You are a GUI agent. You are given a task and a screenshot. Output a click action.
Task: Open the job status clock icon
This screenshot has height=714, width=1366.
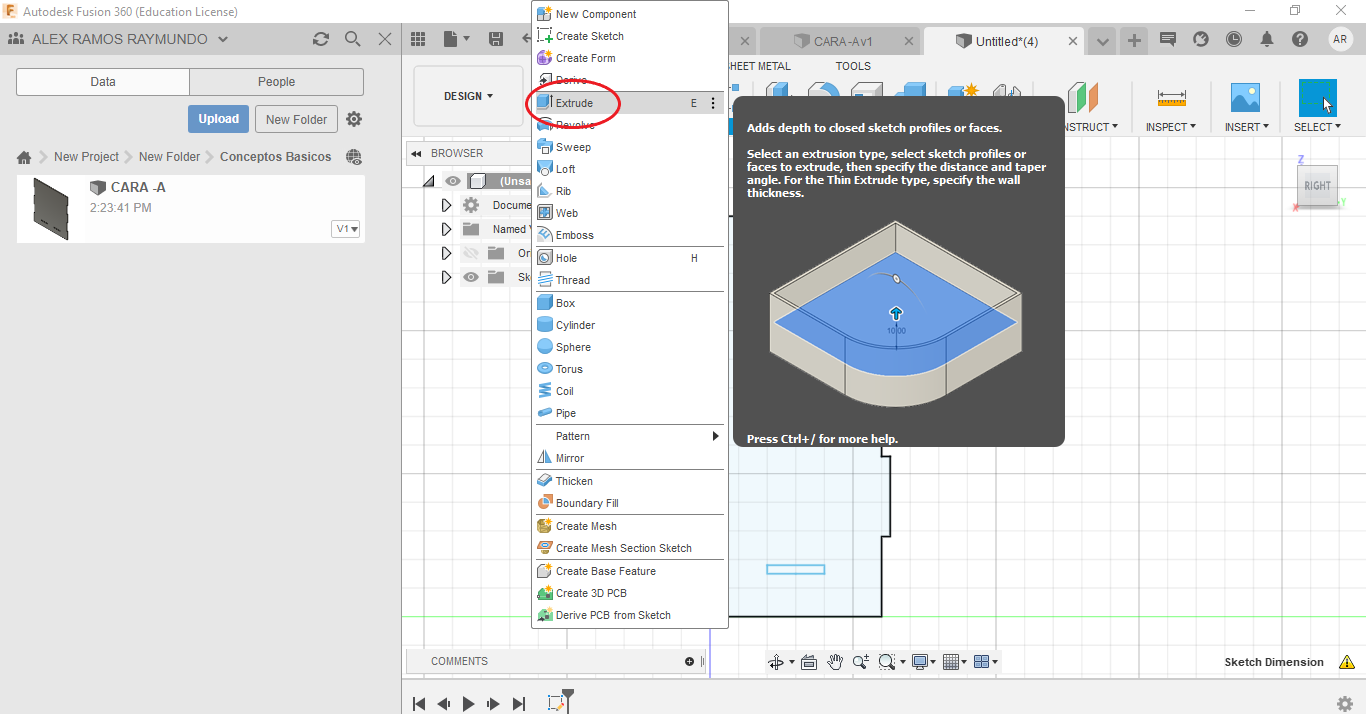pyautogui.click(x=1234, y=39)
